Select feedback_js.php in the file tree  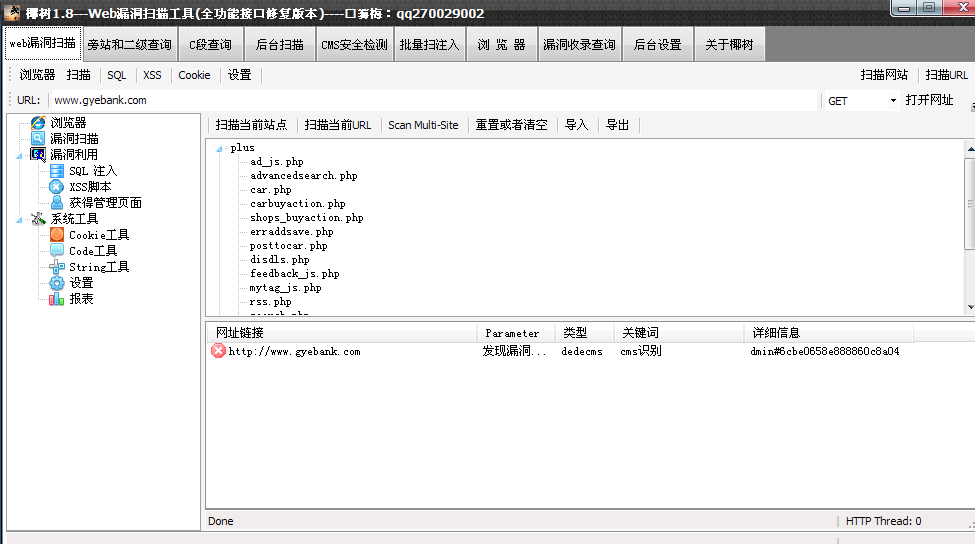[294, 274]
